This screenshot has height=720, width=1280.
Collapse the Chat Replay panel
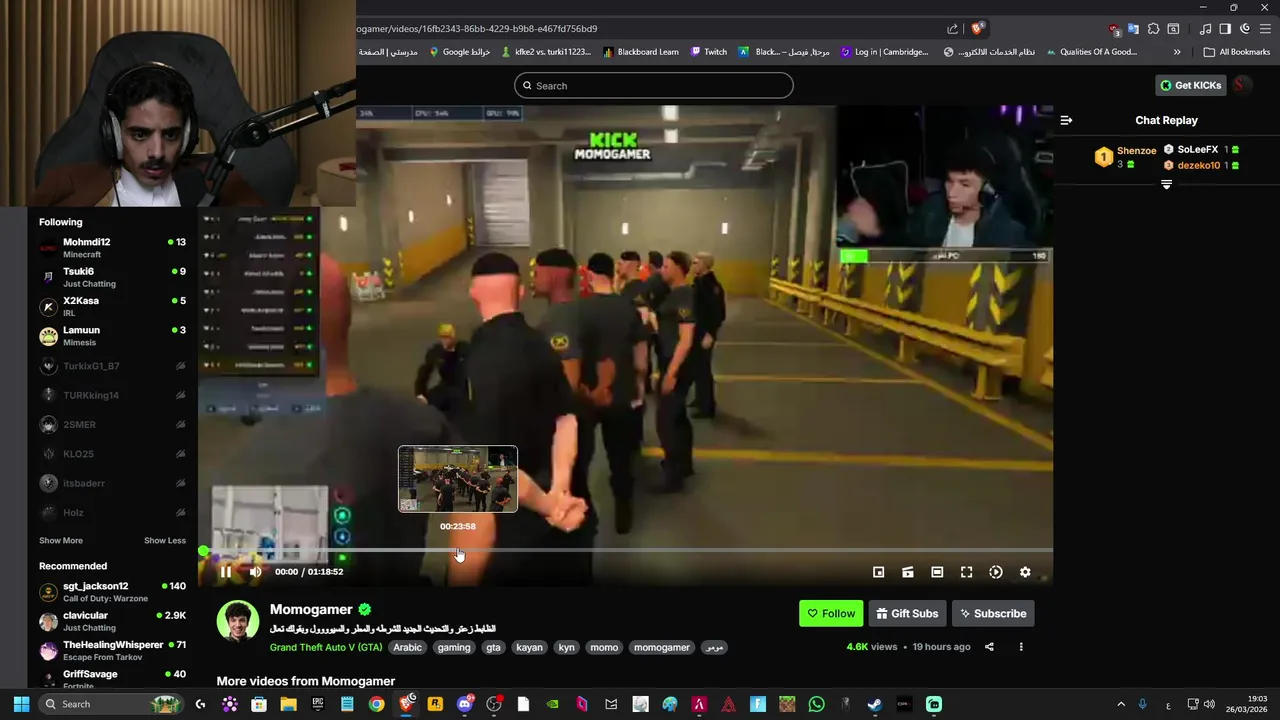click(x=1066, y=120)
